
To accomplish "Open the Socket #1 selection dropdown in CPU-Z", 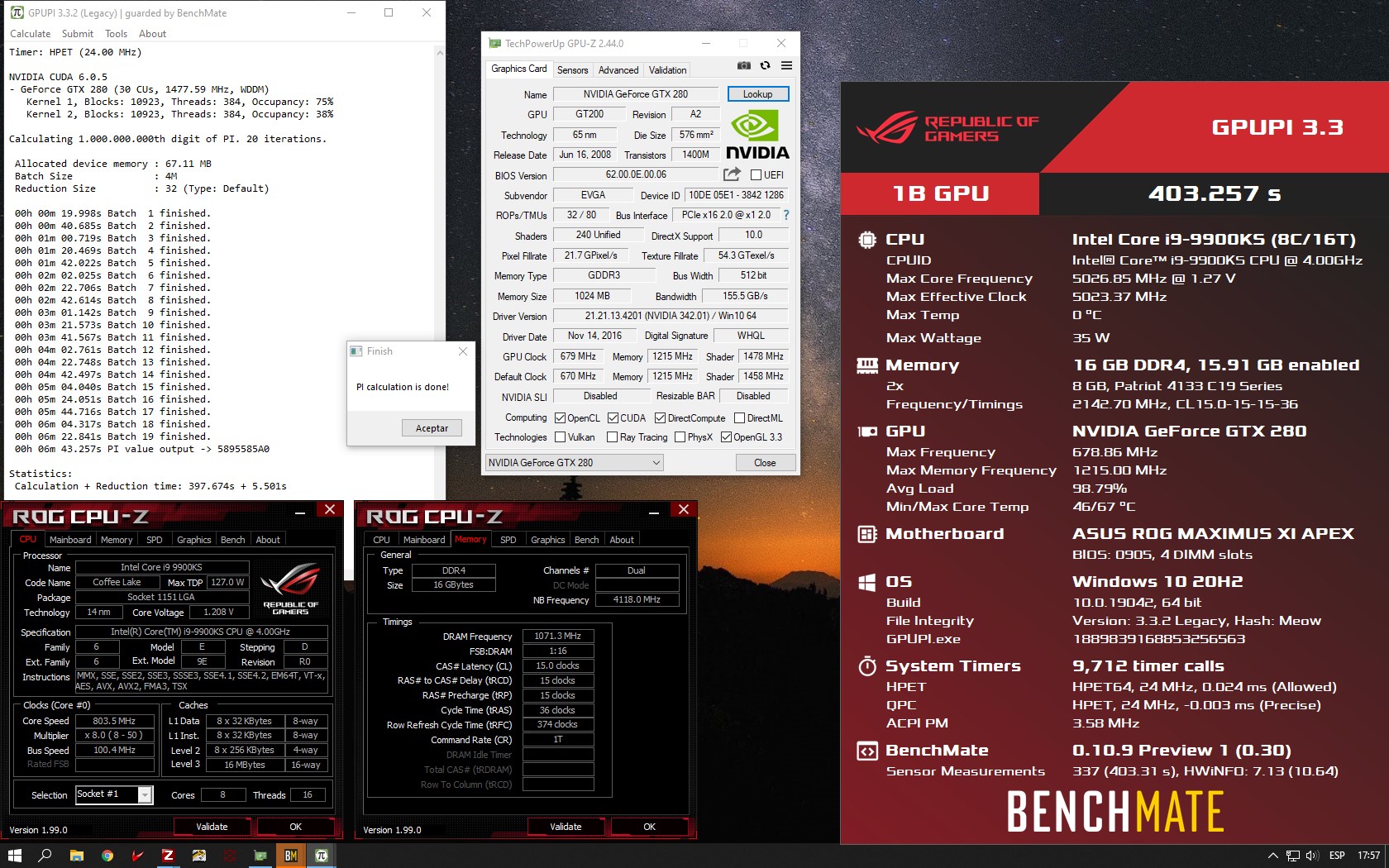I will [114, 794].
